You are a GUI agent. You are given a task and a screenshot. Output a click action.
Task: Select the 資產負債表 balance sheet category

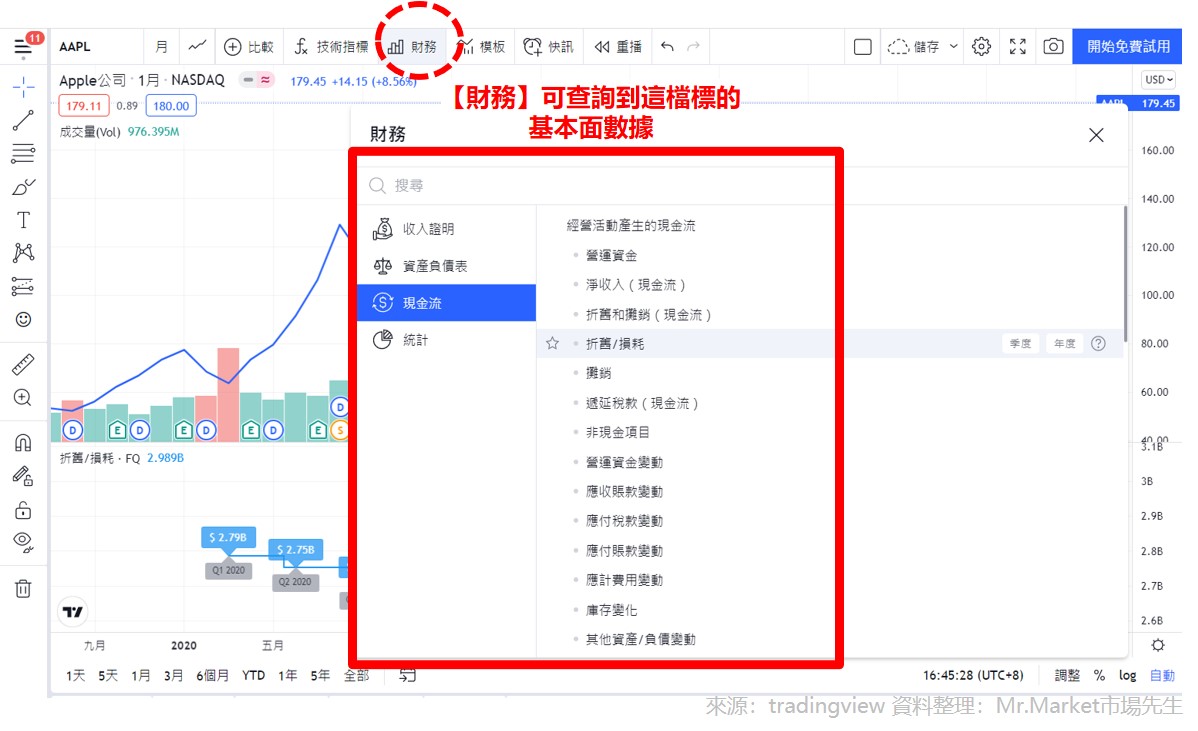click(x=446, y=266)
